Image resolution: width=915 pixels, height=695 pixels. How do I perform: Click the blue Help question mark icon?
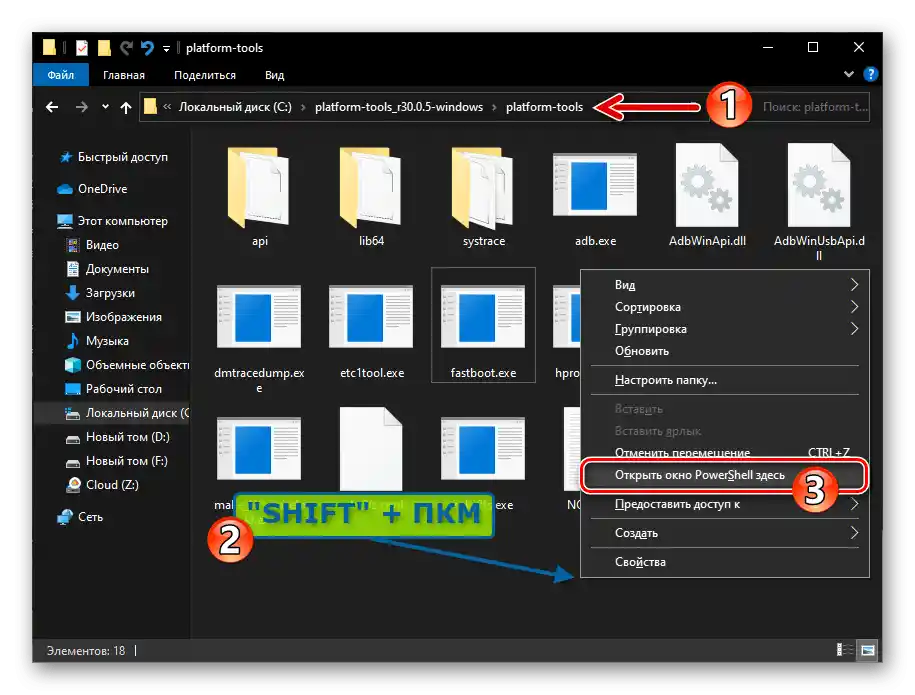[x=870, y=75]
